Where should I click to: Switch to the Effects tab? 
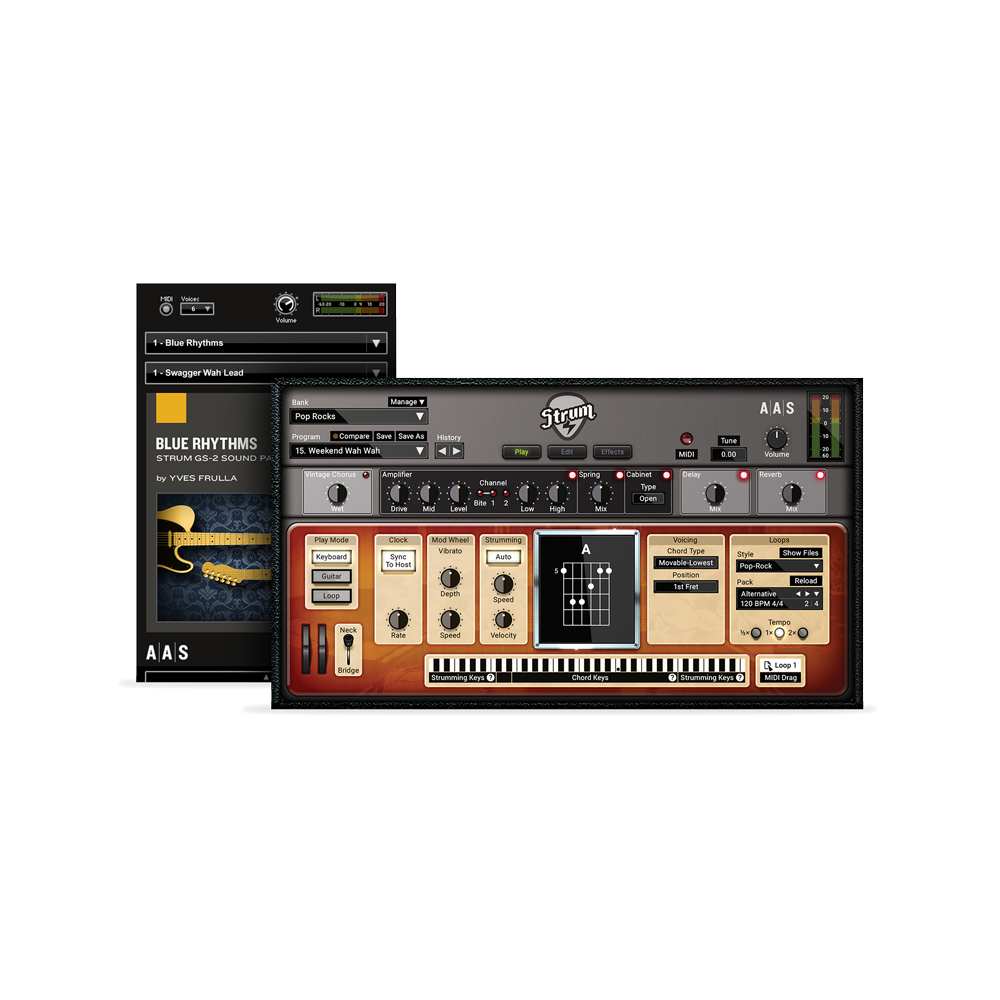612,451
